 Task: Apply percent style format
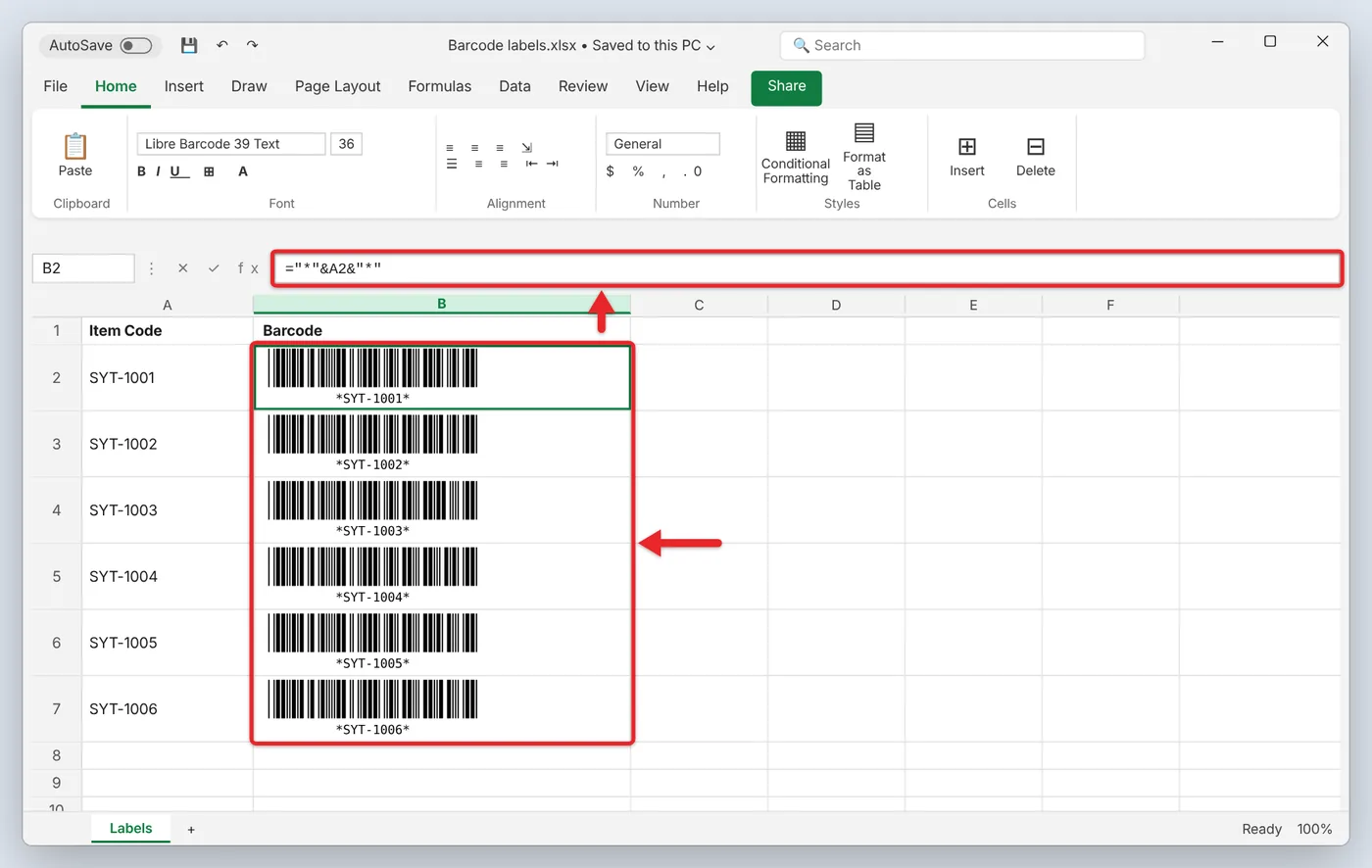pos(638,171)
